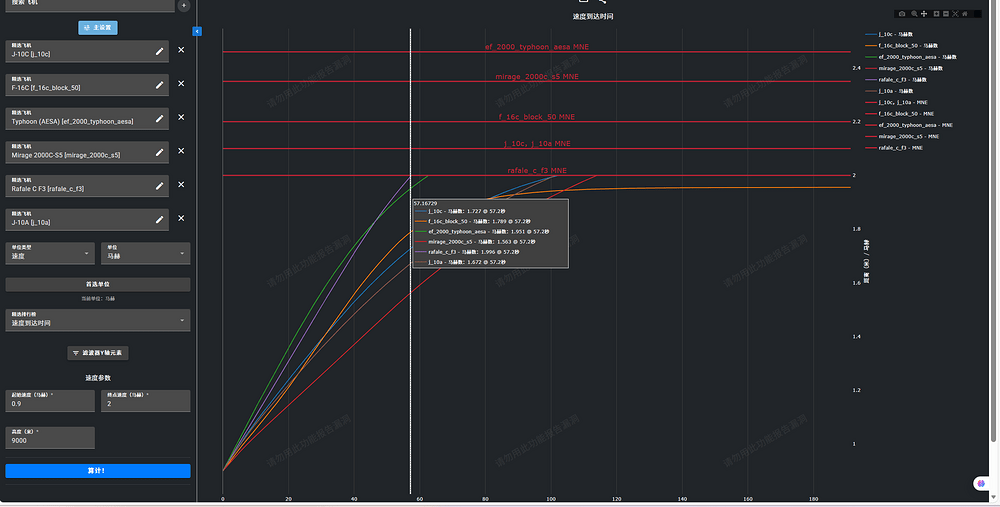The image size is (1000, 507).
Task: Toggle ef_2000_typhoon_aesa MNE legend entry
Action: click(909, 125)
